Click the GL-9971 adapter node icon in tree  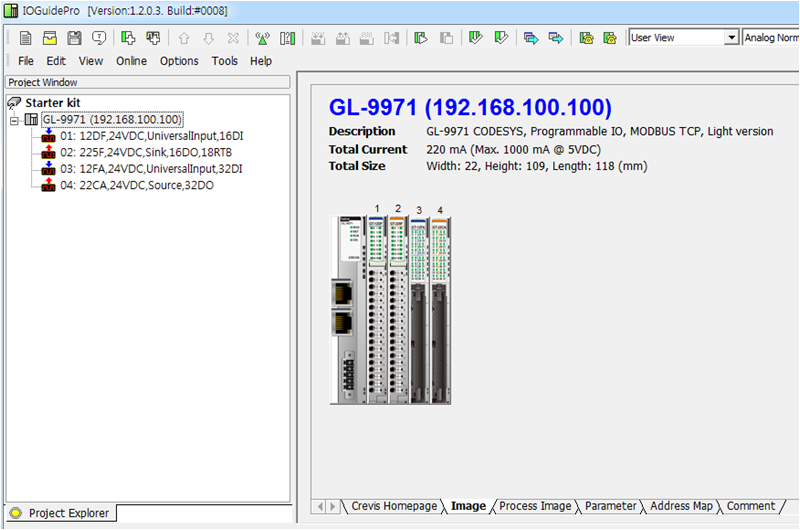pyautogui.click(x=31, y=119)
